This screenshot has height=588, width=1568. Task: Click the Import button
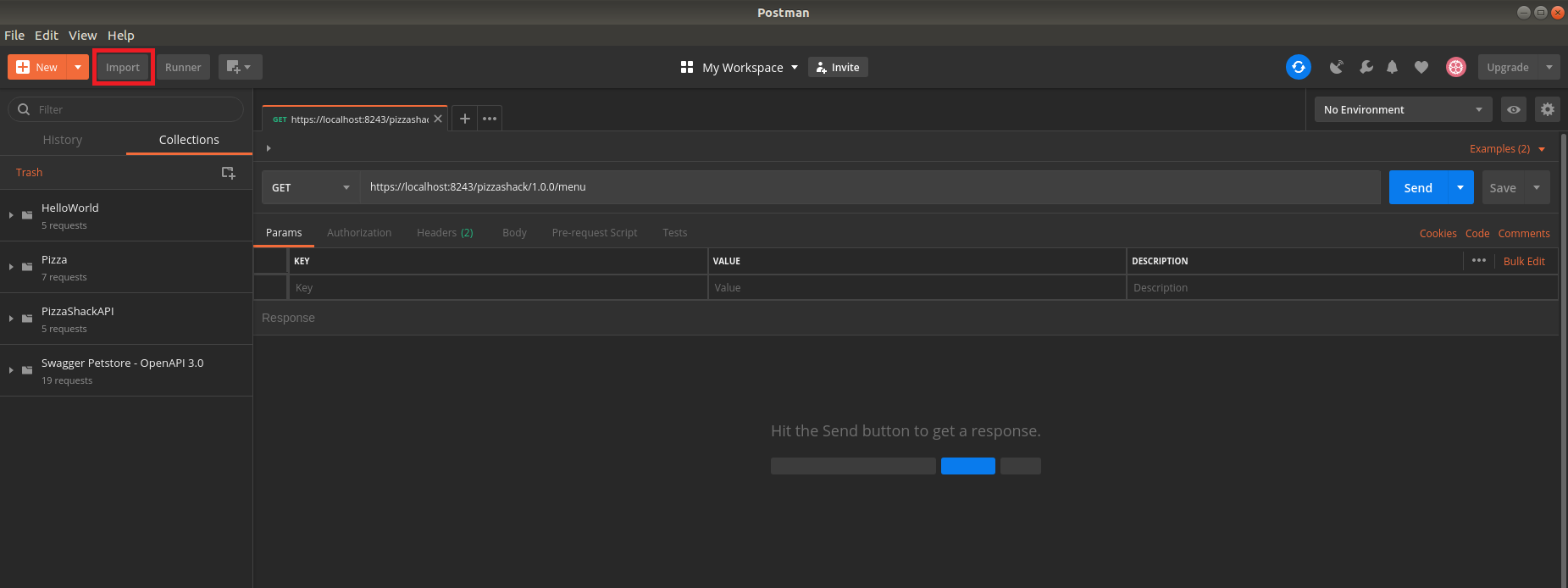(123, 67)
